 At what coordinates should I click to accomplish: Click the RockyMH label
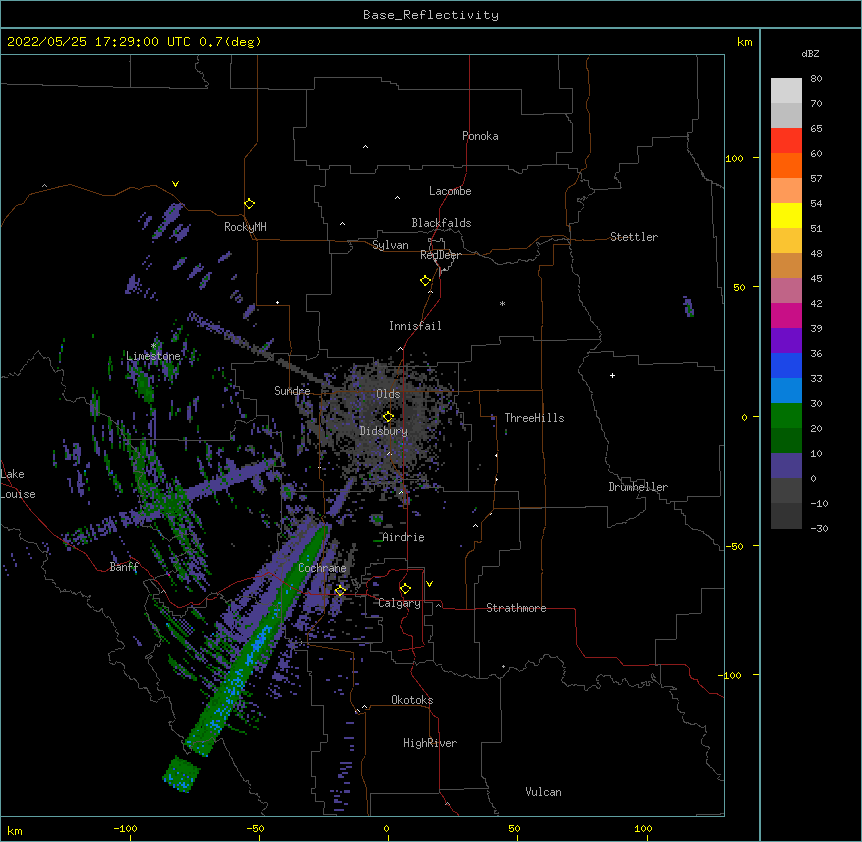point(245,227)
